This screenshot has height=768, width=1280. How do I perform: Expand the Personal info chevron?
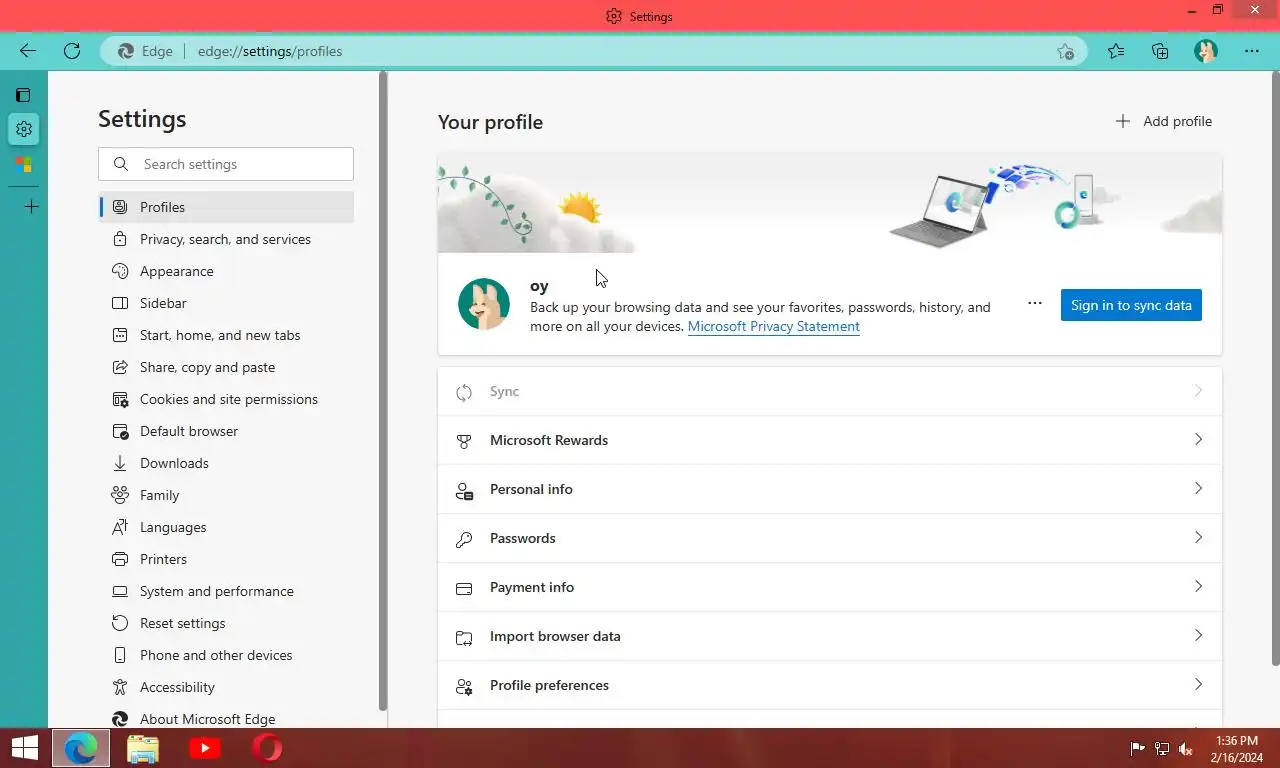coord(1198,489)
